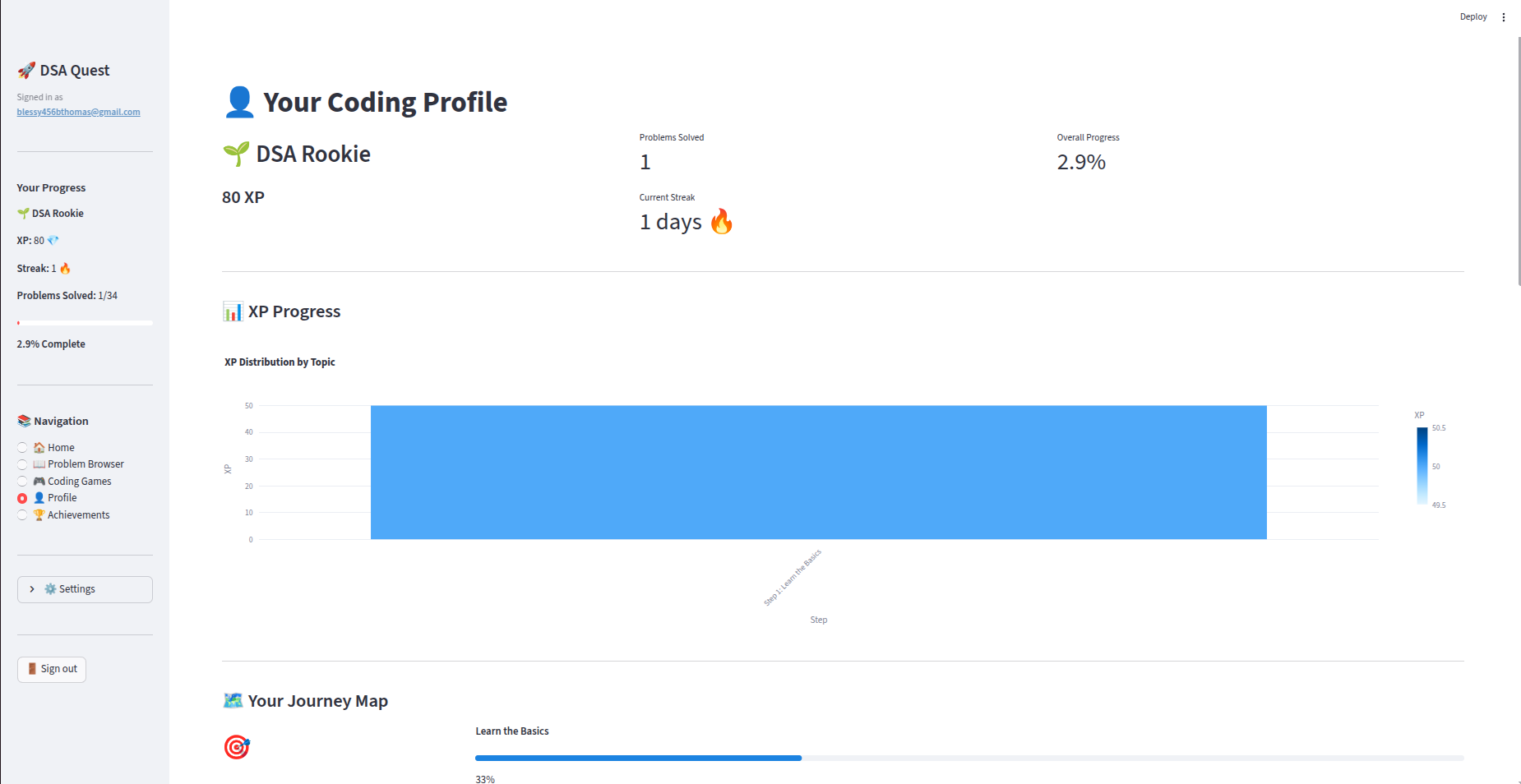Select the Achievements radio option
This screenshot has width=1521, height=784.
tap(22, 515)
